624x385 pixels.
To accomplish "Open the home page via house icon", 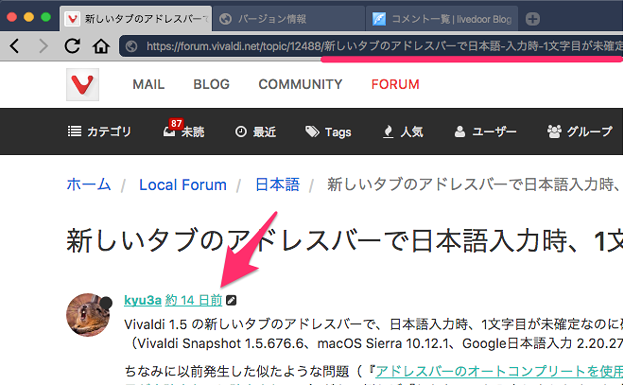I will pyautogui.click(x=101, y=46).
